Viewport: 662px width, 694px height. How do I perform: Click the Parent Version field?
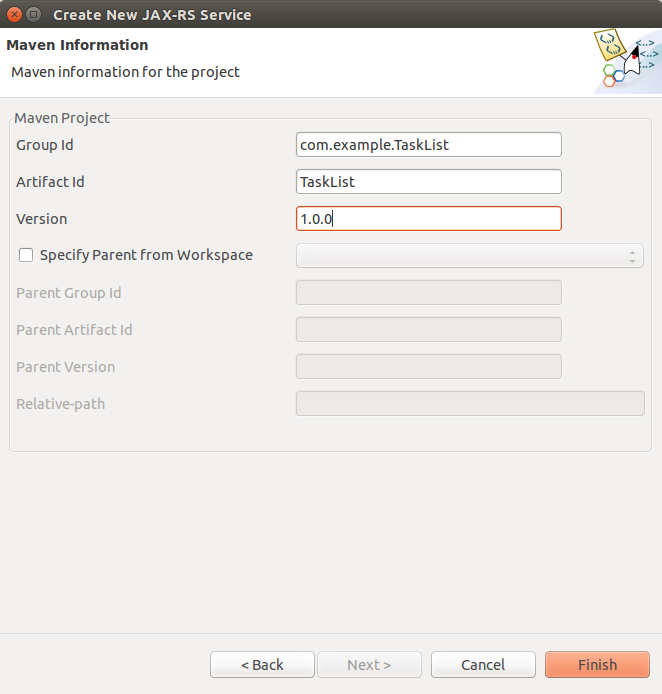coord(428,366)
